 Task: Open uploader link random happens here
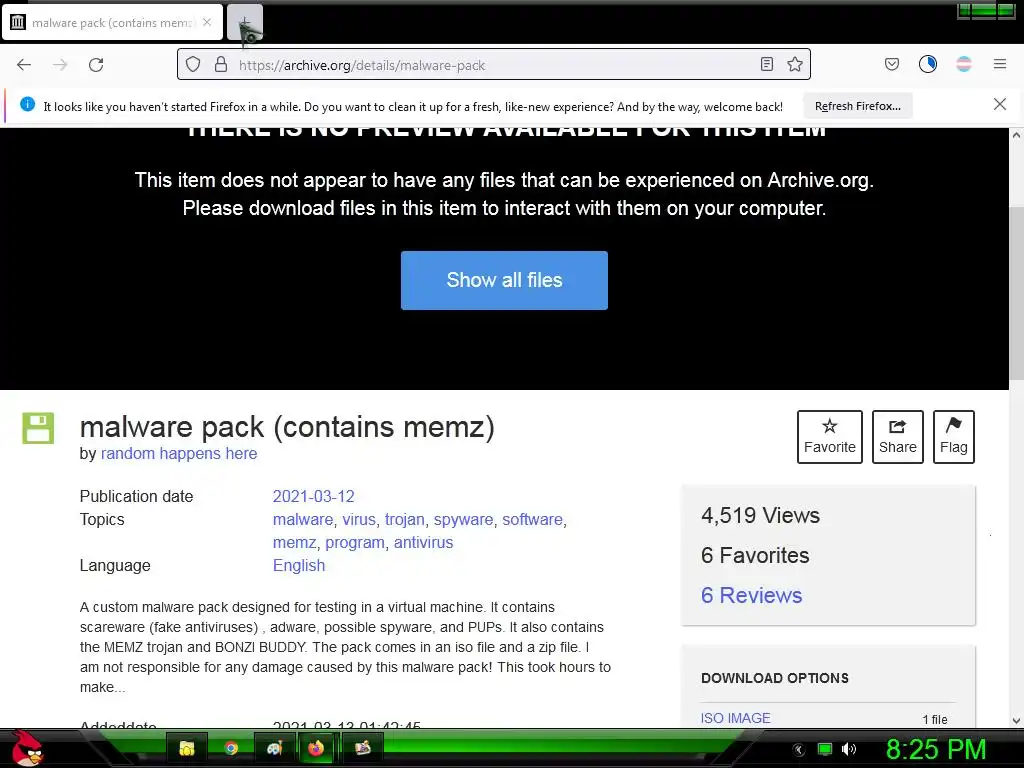click(179, 453)
